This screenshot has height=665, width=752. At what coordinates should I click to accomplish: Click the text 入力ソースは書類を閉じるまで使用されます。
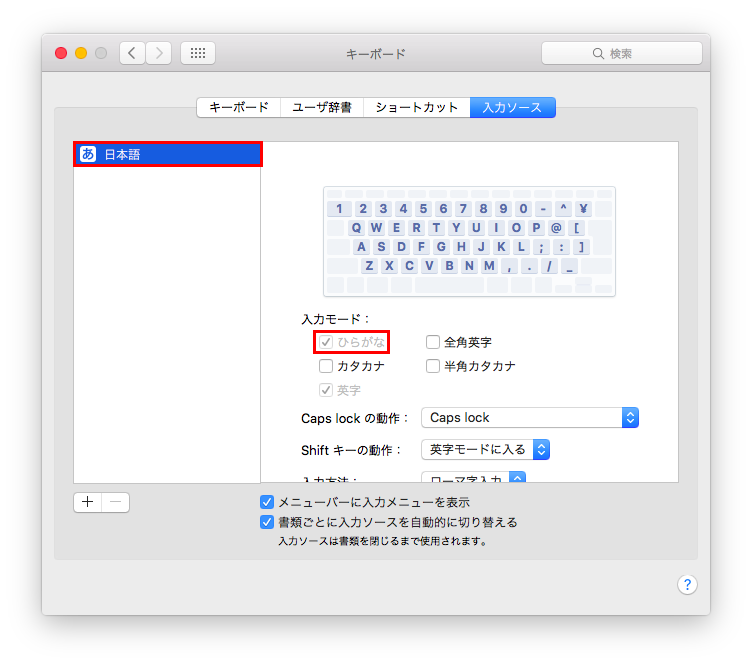coord(383,541)
